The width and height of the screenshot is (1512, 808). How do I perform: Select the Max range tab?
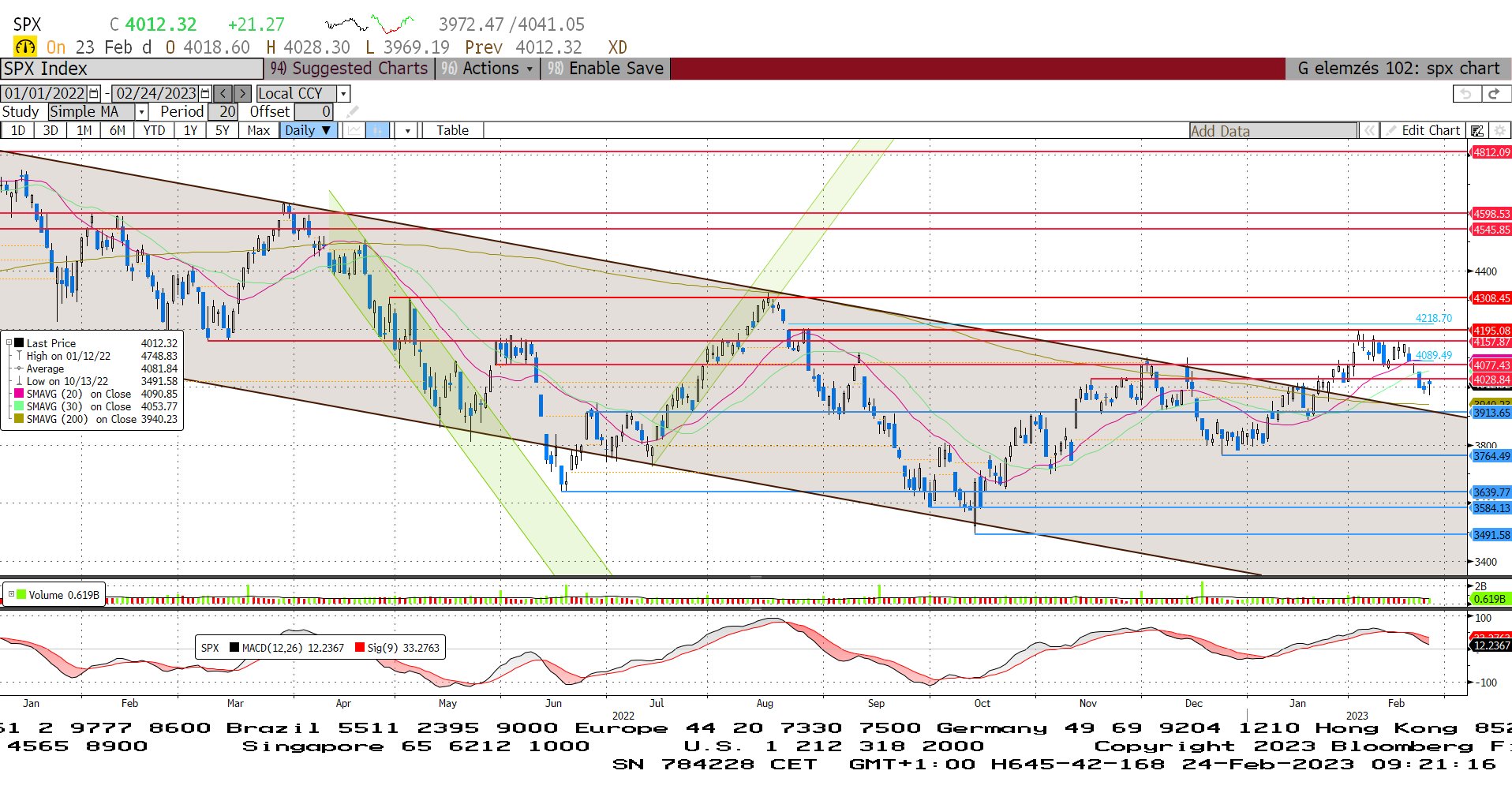coord(258,130)
